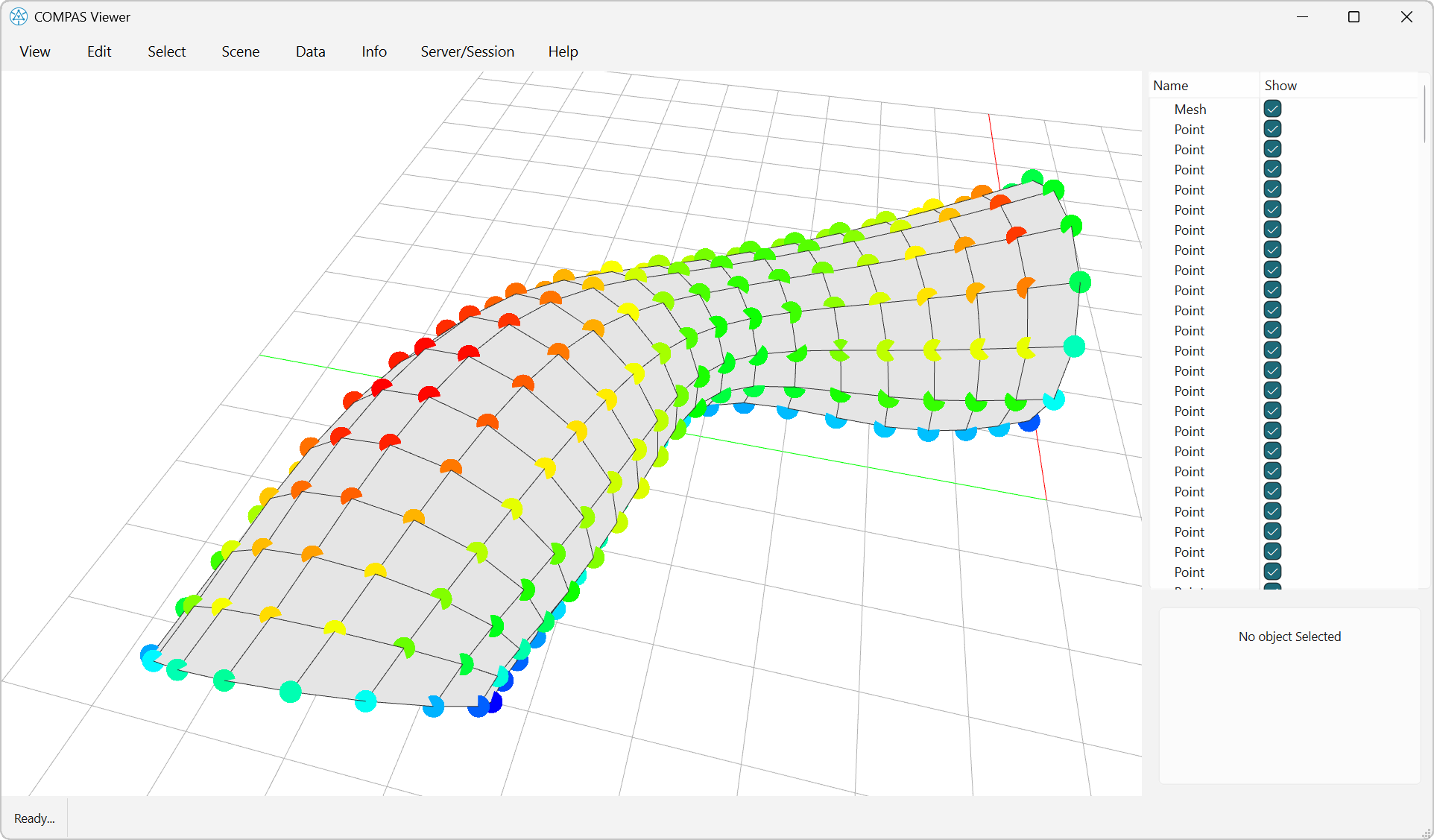Click the Name column header

1170,85
